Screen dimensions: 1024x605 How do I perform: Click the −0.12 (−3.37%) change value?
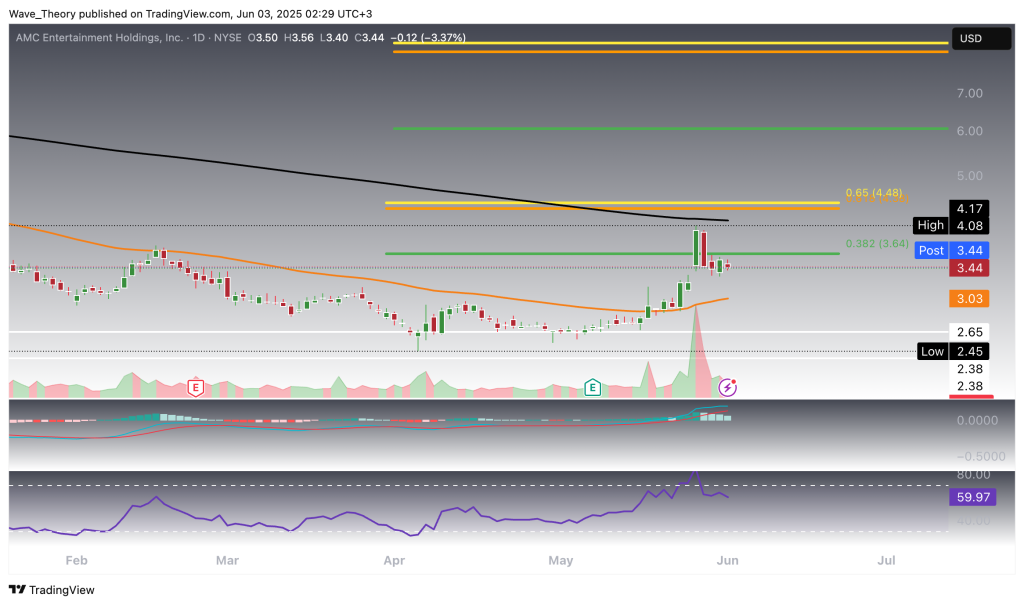coord(428,38)
